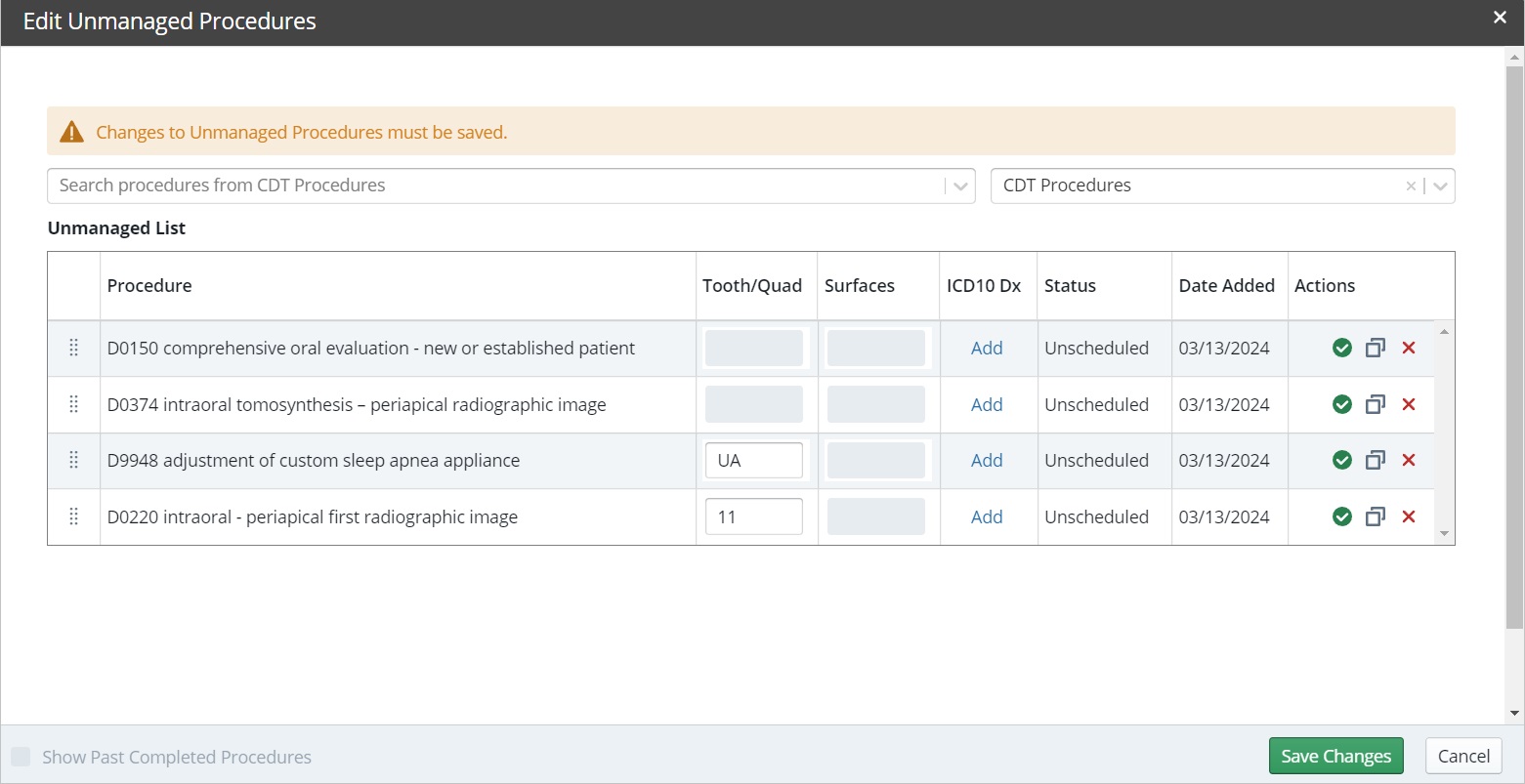Viewport: 1525px width, 784px height.
Task: Duplicate the D0374 intraoral tomosynthesis row
Action: (1376, 404)
